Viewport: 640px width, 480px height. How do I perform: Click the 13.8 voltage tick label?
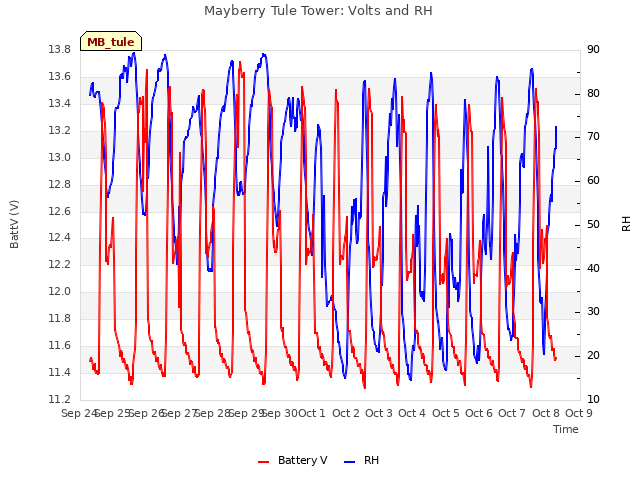click(x=60, y=50)
